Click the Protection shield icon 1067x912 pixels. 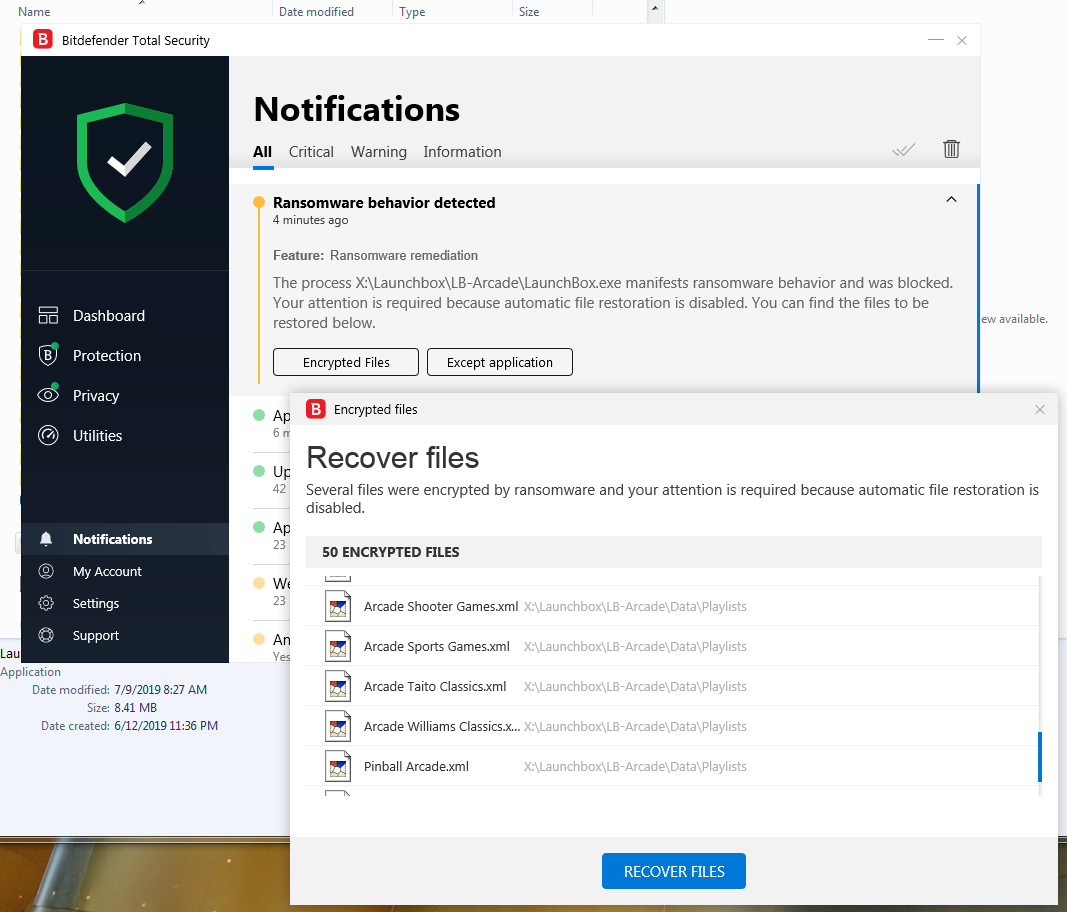point(48,355)
